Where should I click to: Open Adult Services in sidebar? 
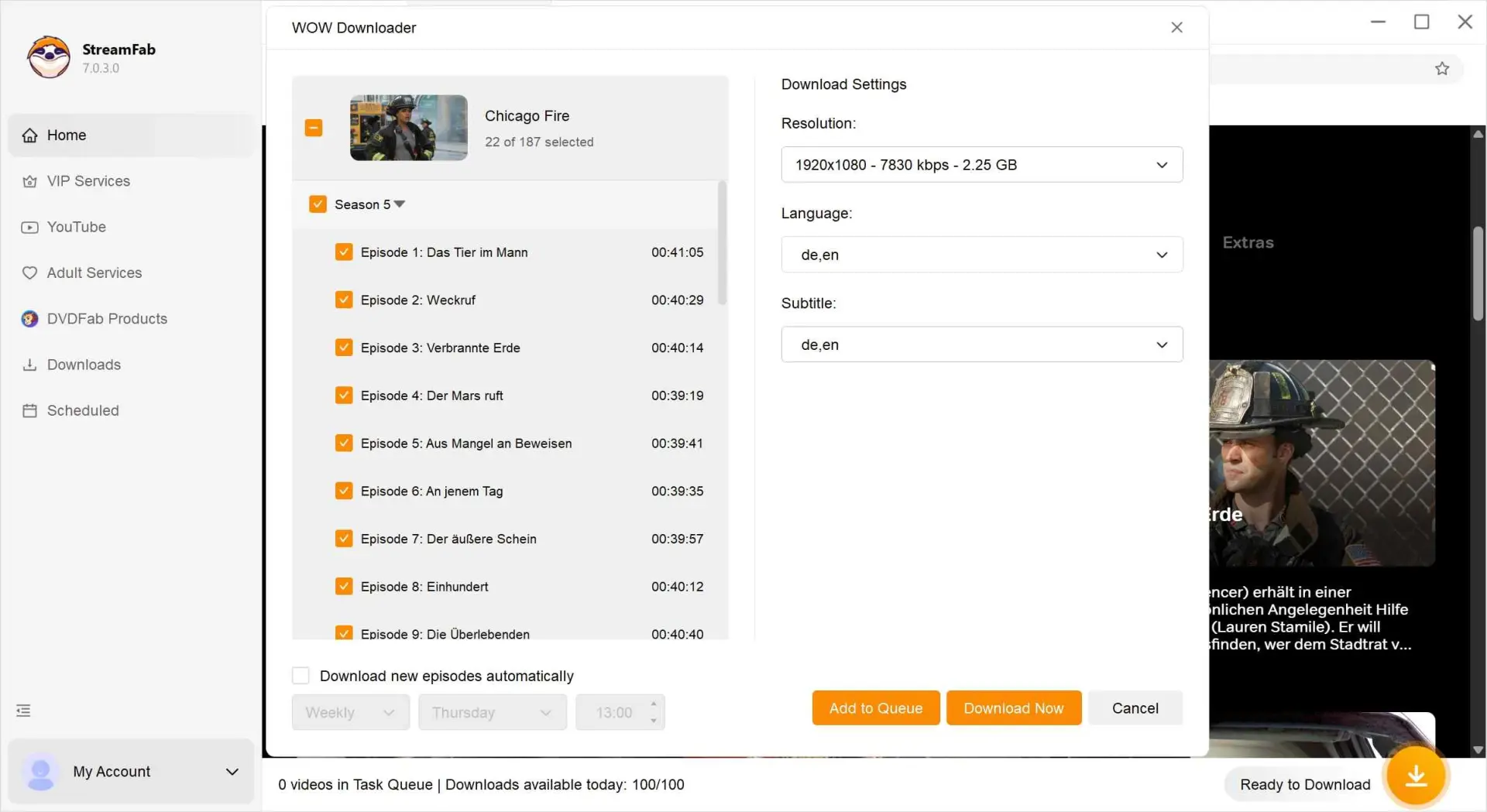(131, 273)
